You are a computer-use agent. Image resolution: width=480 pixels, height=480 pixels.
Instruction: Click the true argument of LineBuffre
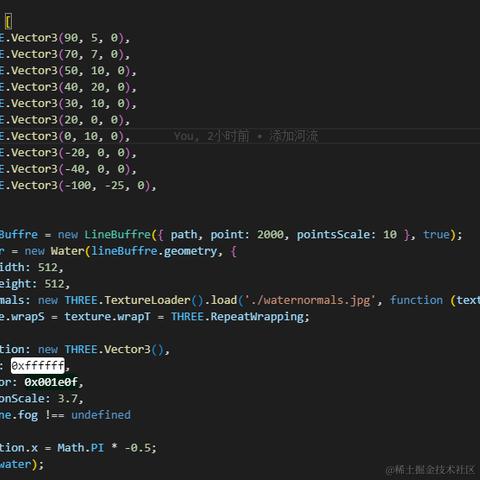436,234
